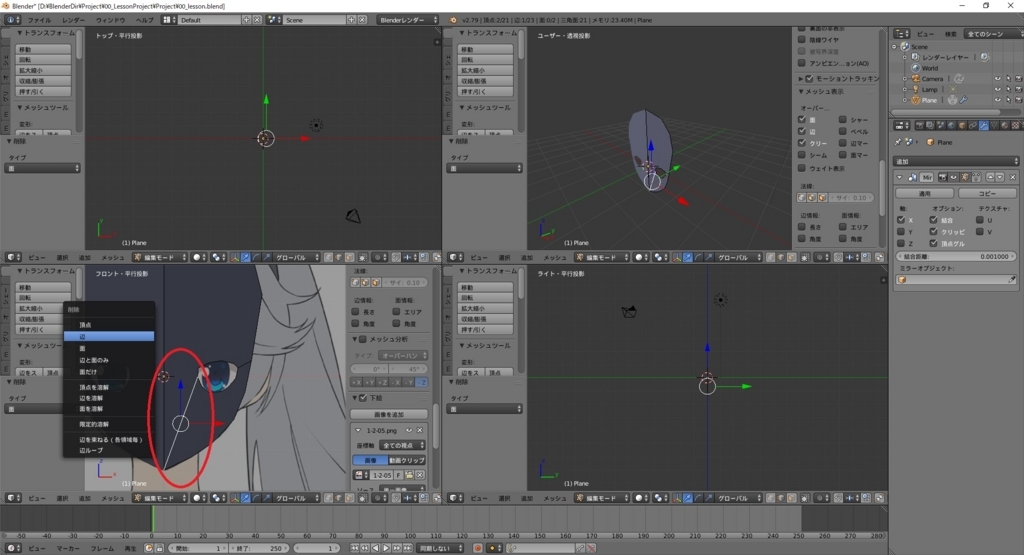Toggle the 結合 merge option checkbox
Viewport: 1024px width, 555px height.
[934, 220]
